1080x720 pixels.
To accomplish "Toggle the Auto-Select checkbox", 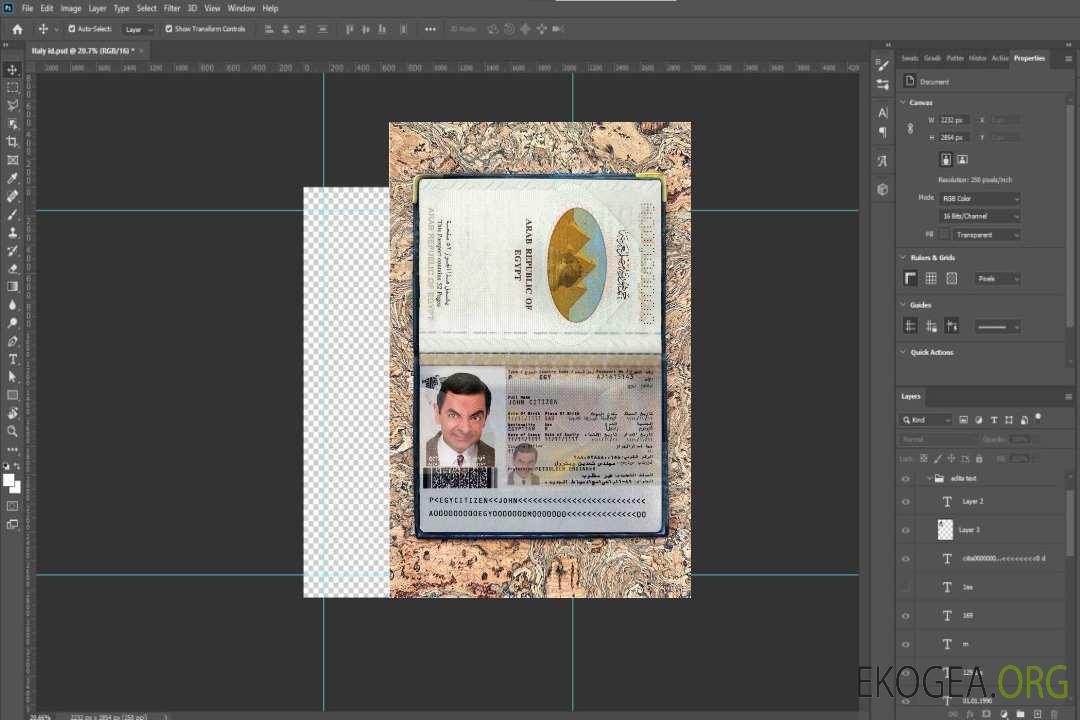I will [72, 29].
